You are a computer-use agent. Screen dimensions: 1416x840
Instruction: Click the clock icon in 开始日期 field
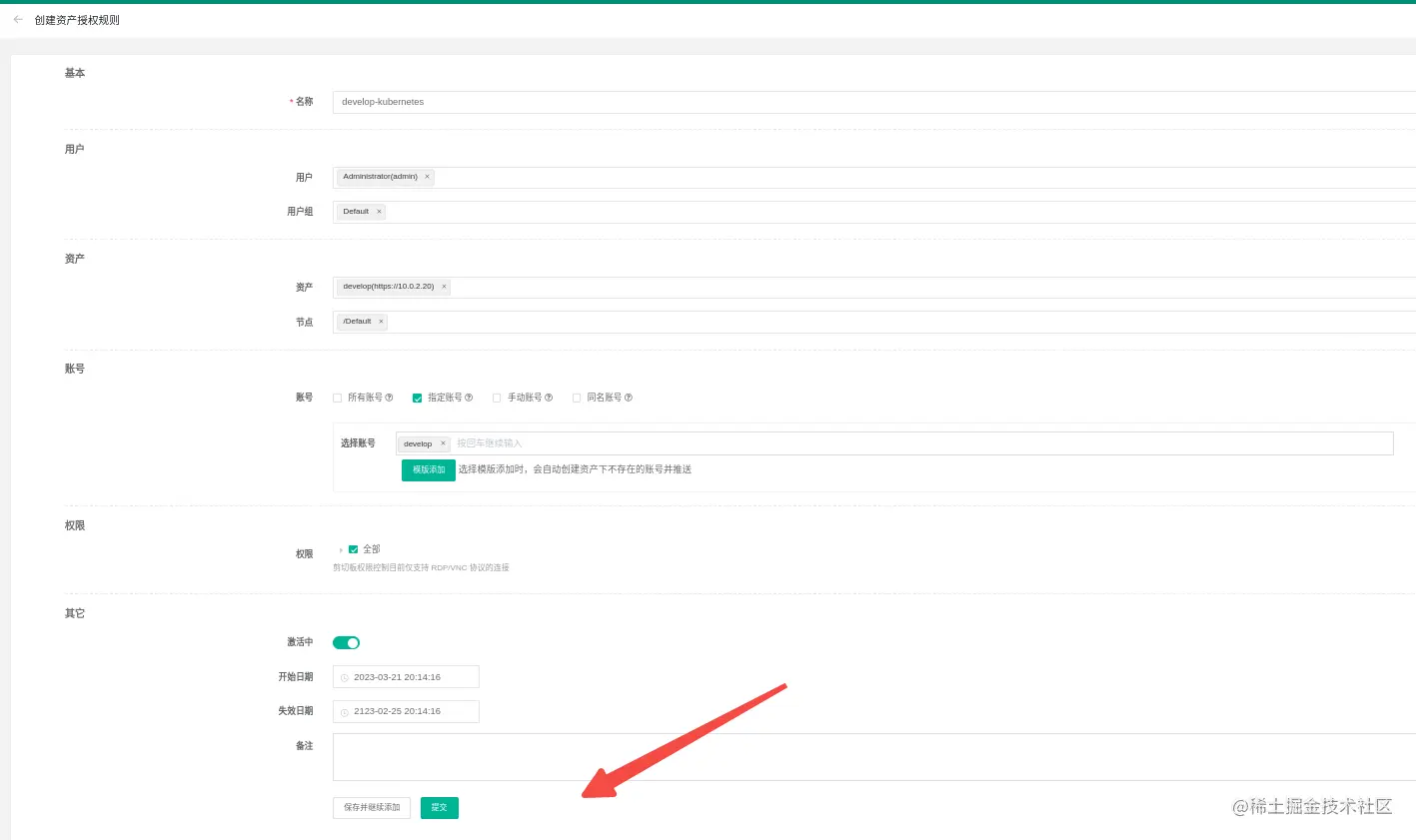pyautogui.click(x=345, y=678)
